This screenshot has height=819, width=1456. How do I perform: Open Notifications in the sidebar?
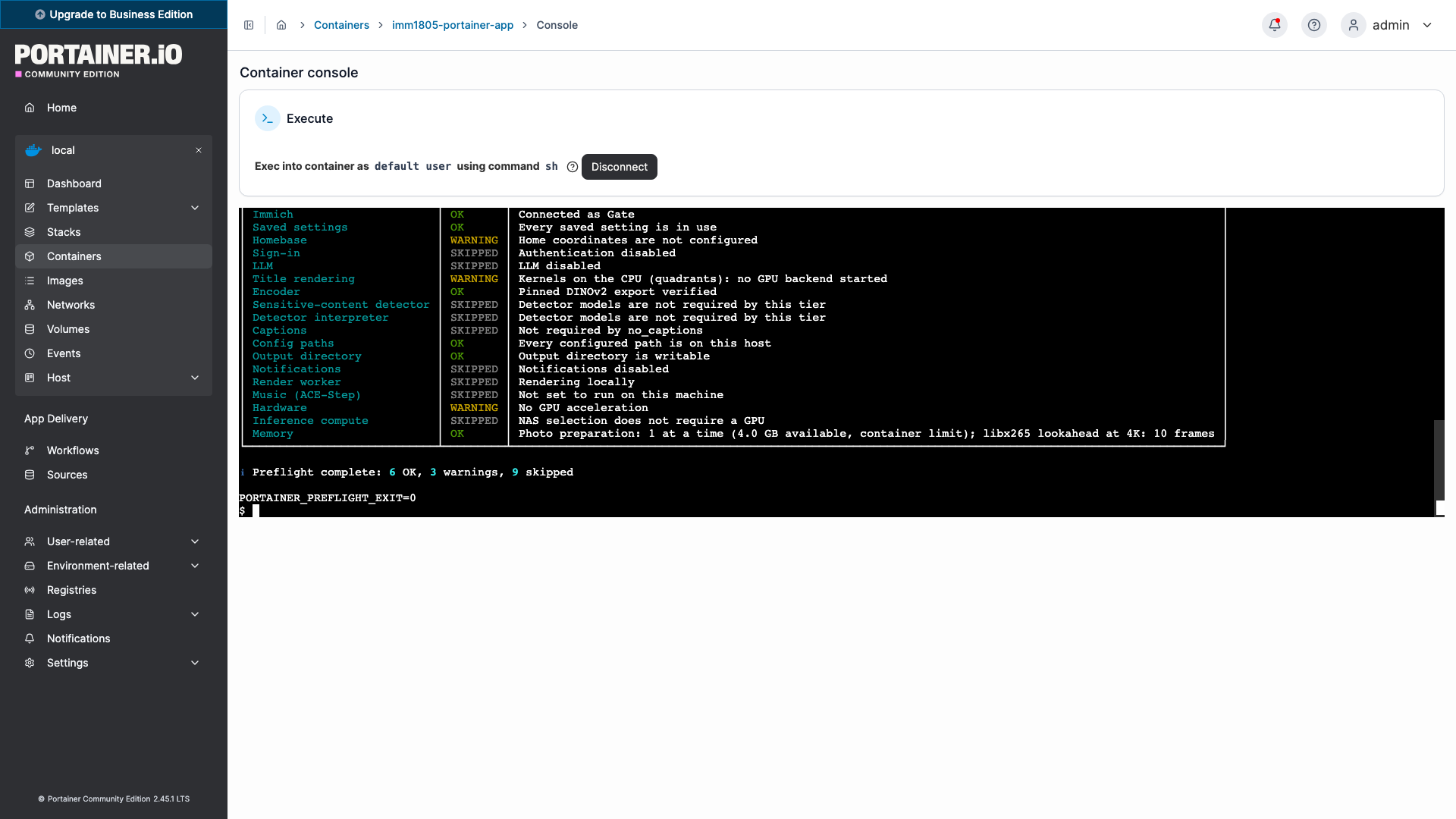[114, 639]
